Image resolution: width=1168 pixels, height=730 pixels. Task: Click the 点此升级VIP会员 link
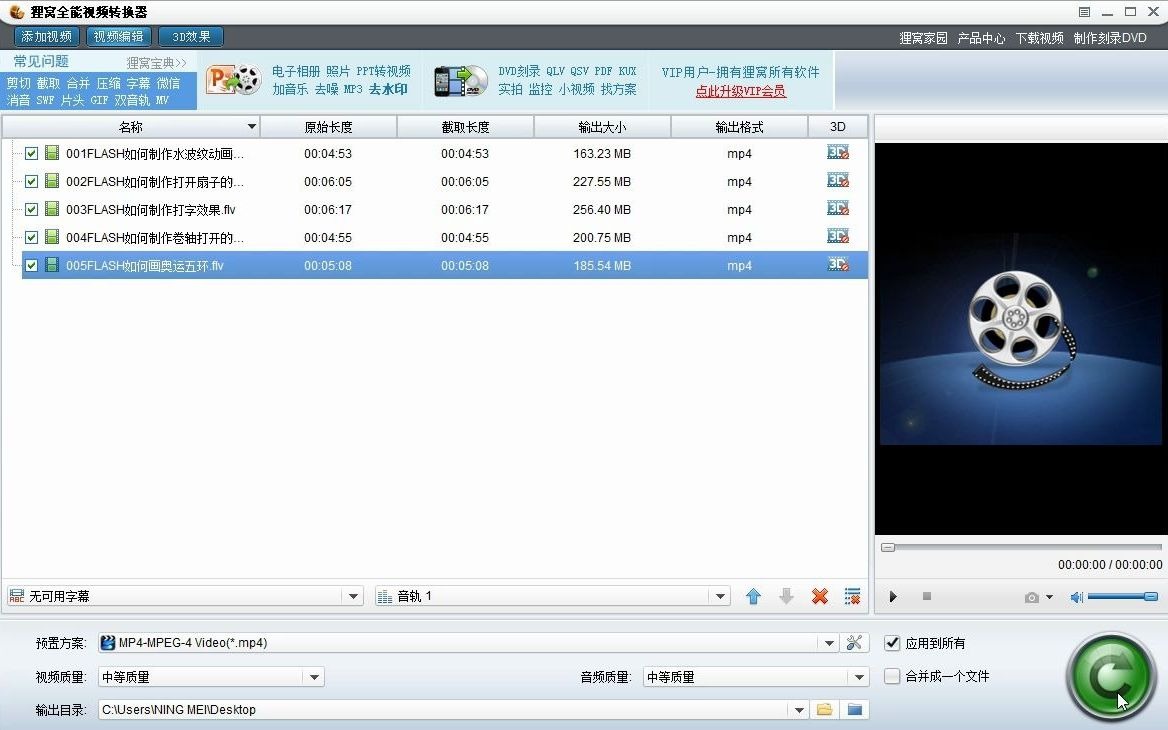pos(740,89)
